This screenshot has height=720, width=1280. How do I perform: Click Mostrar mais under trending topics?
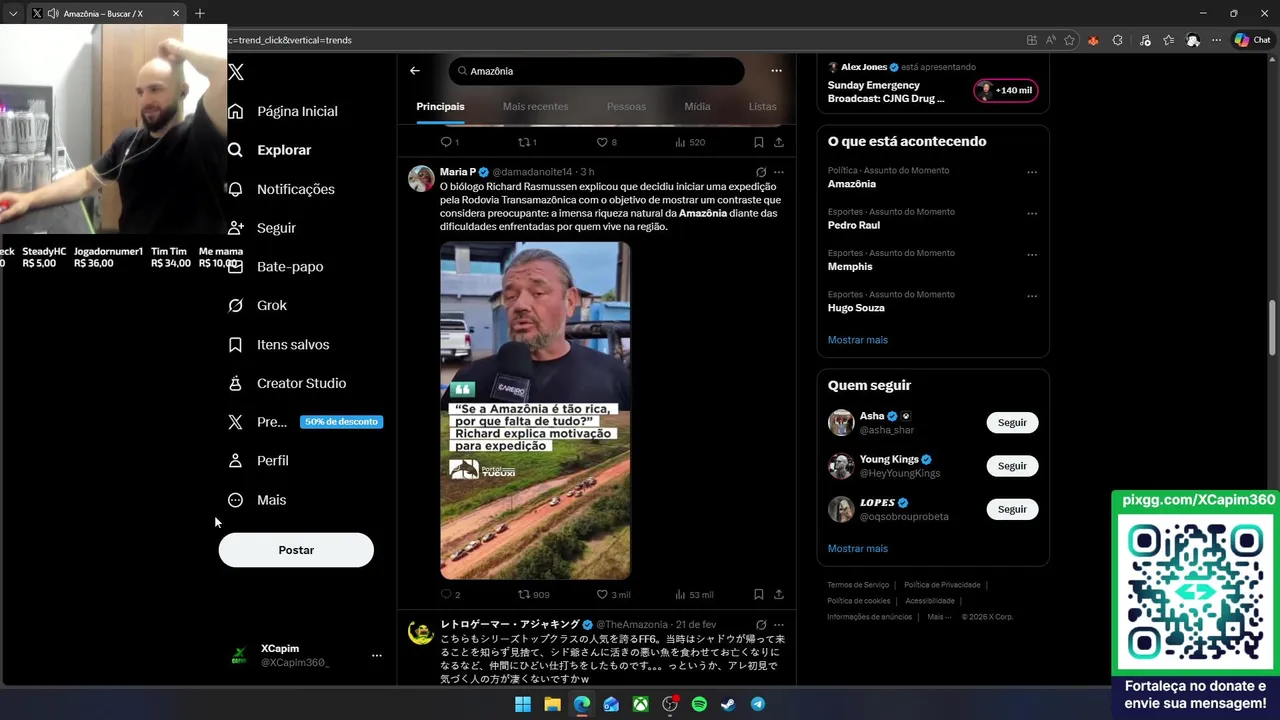[857, 340]
